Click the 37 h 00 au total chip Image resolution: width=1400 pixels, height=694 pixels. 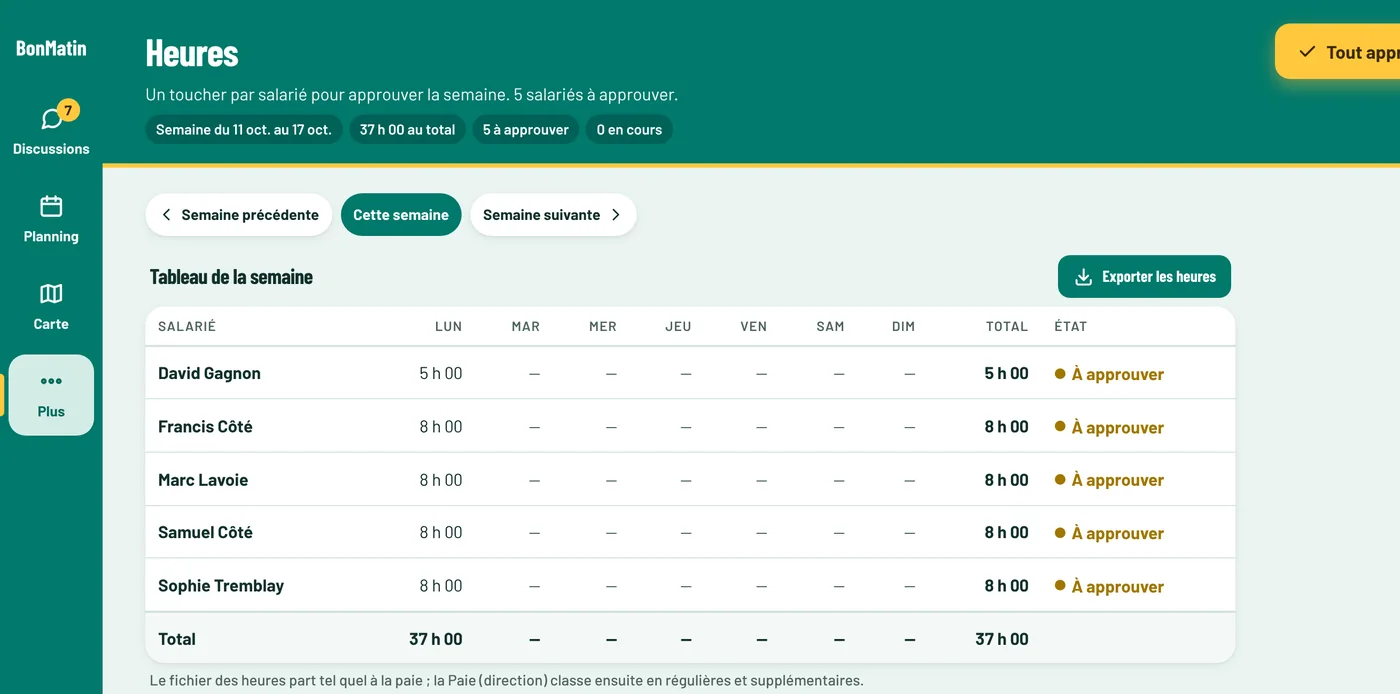[407, 130]
